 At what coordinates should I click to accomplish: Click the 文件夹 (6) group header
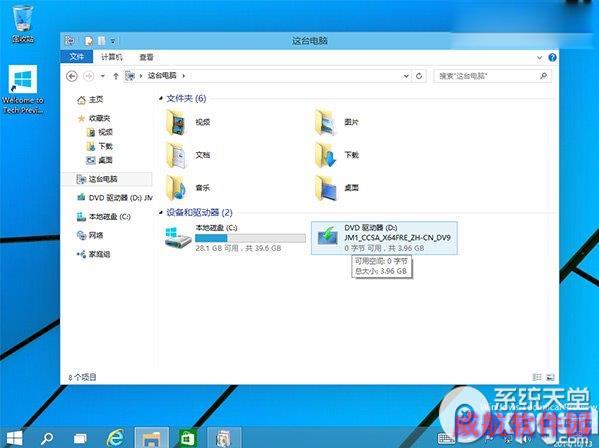click(x=186, y=99)
